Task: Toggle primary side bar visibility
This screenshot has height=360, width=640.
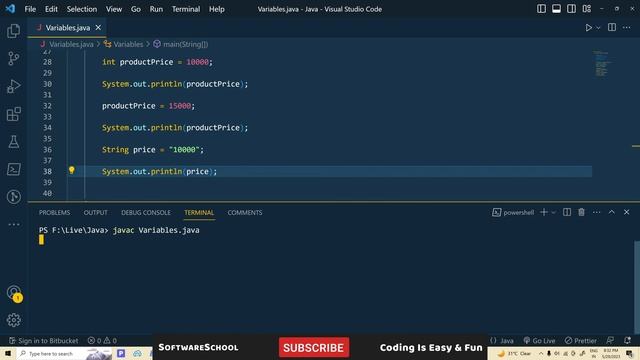Action: point(541,9)
